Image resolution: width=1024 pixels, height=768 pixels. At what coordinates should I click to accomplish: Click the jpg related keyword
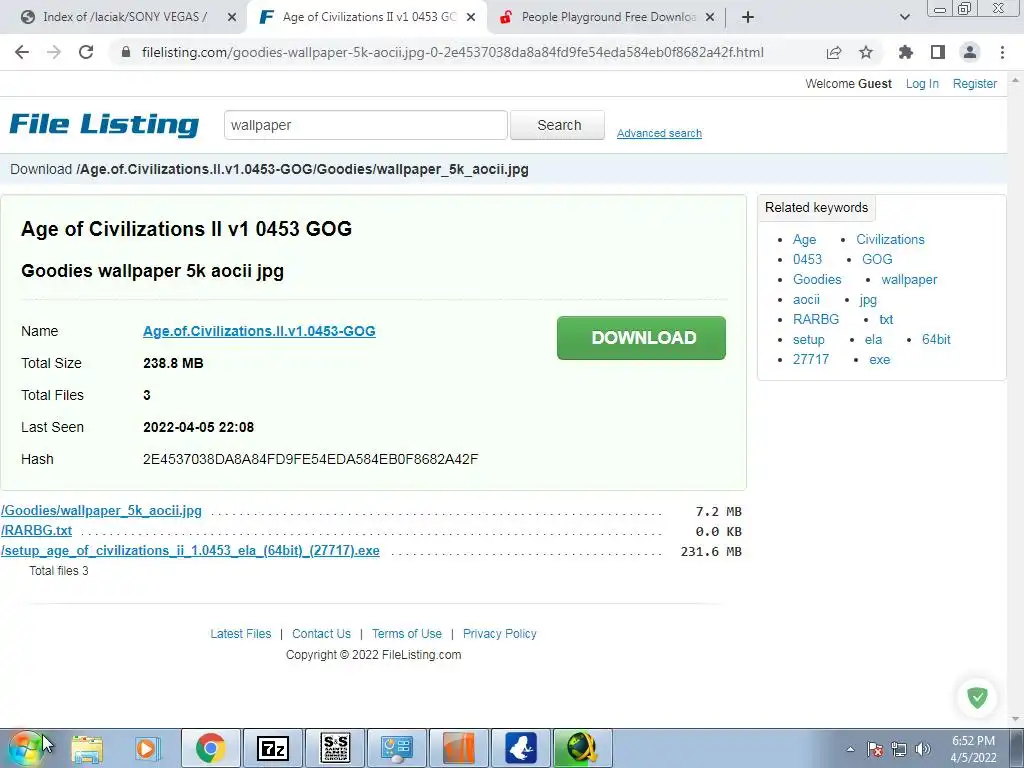[x=868, y=300]
